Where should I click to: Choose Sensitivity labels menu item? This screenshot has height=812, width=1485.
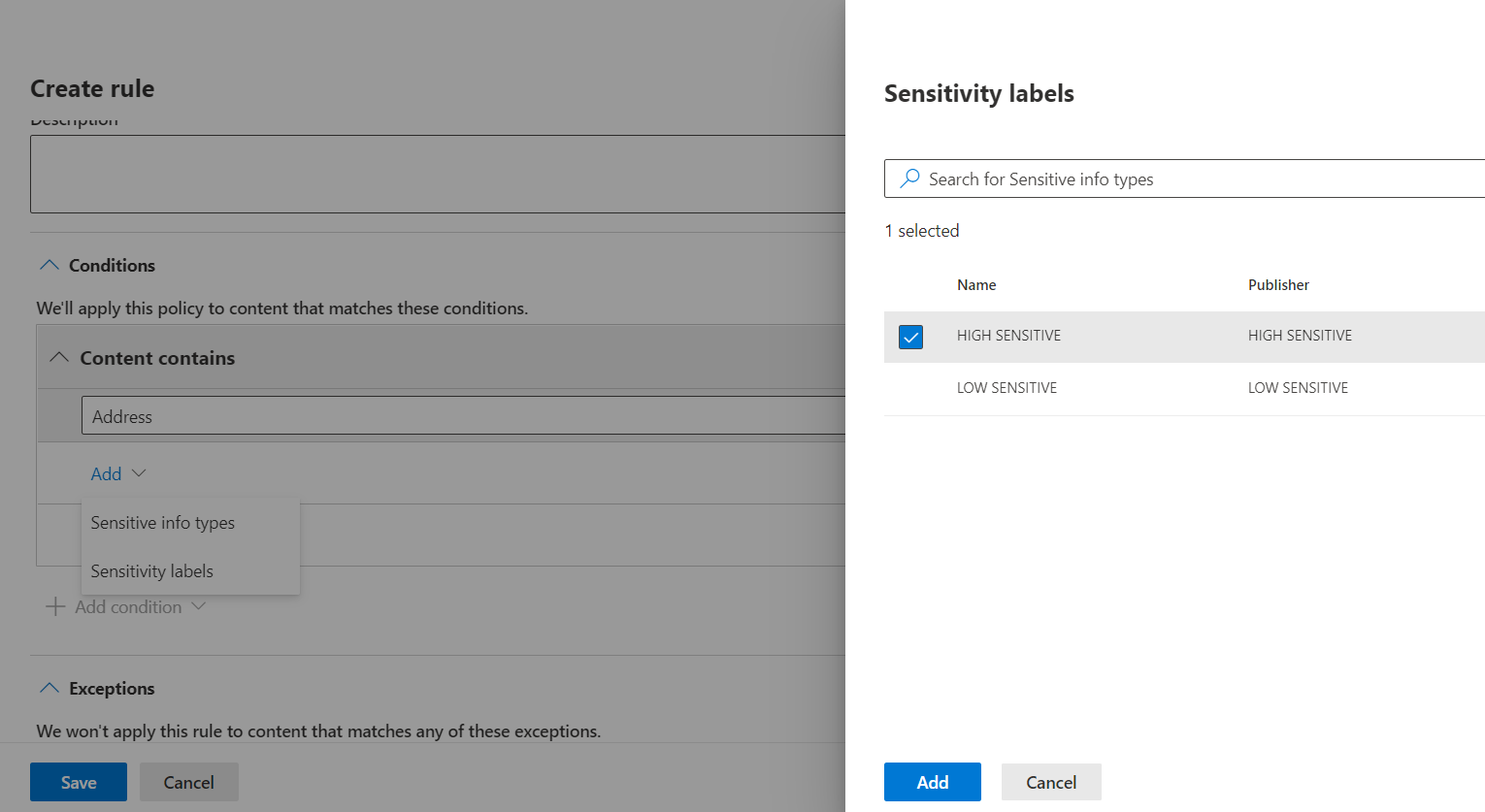pos(152,571)
